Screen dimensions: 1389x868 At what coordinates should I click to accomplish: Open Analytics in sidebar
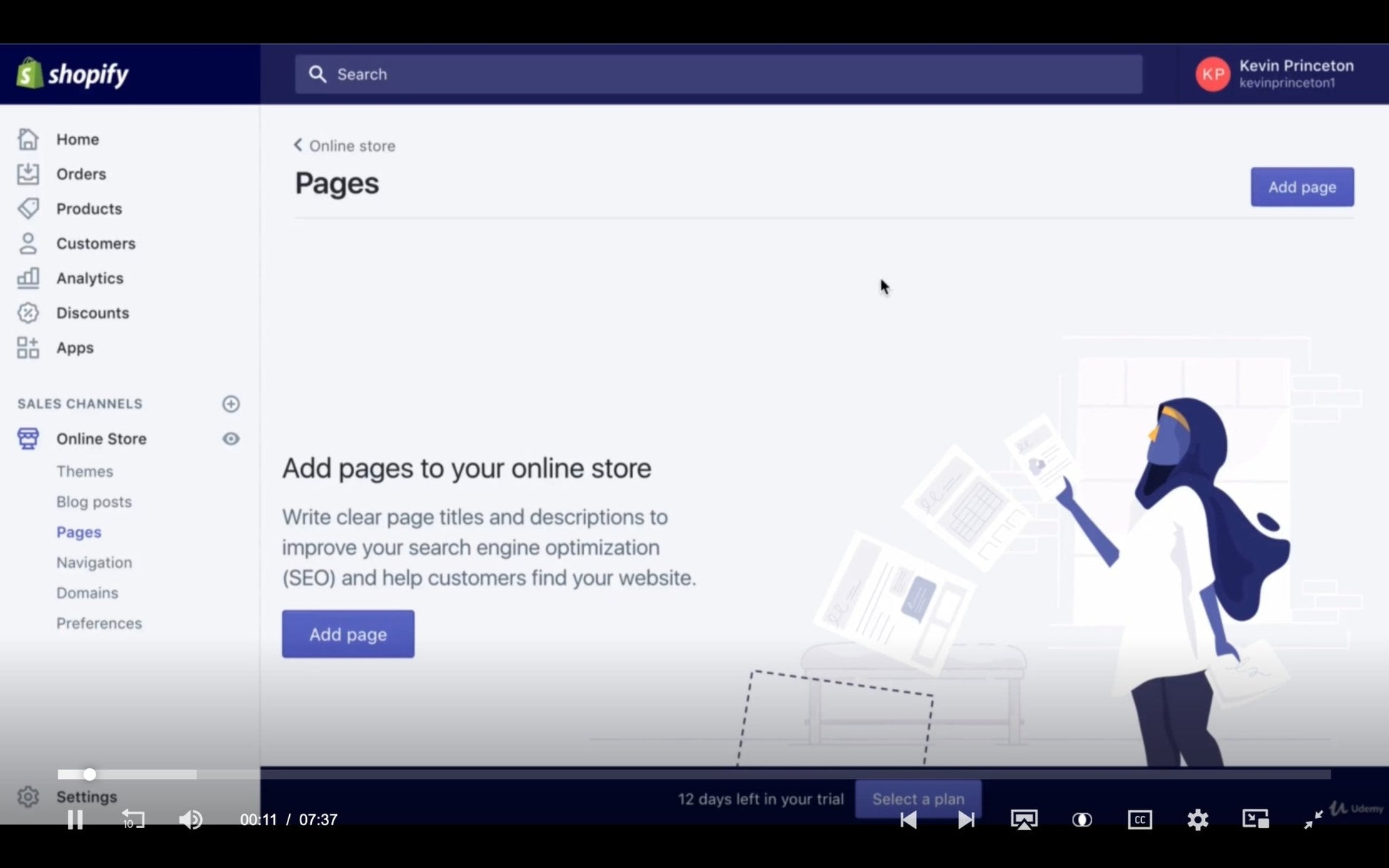(90, 278)
